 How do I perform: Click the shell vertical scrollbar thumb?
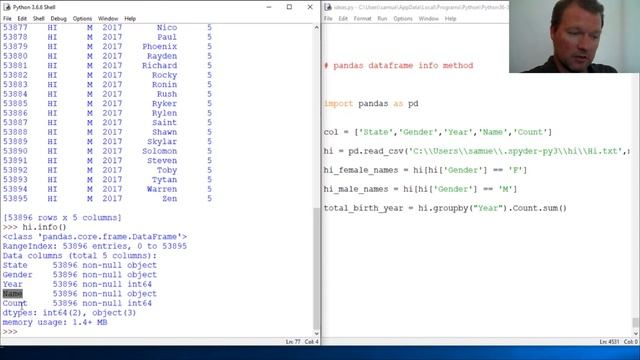[x=316, y=269]
